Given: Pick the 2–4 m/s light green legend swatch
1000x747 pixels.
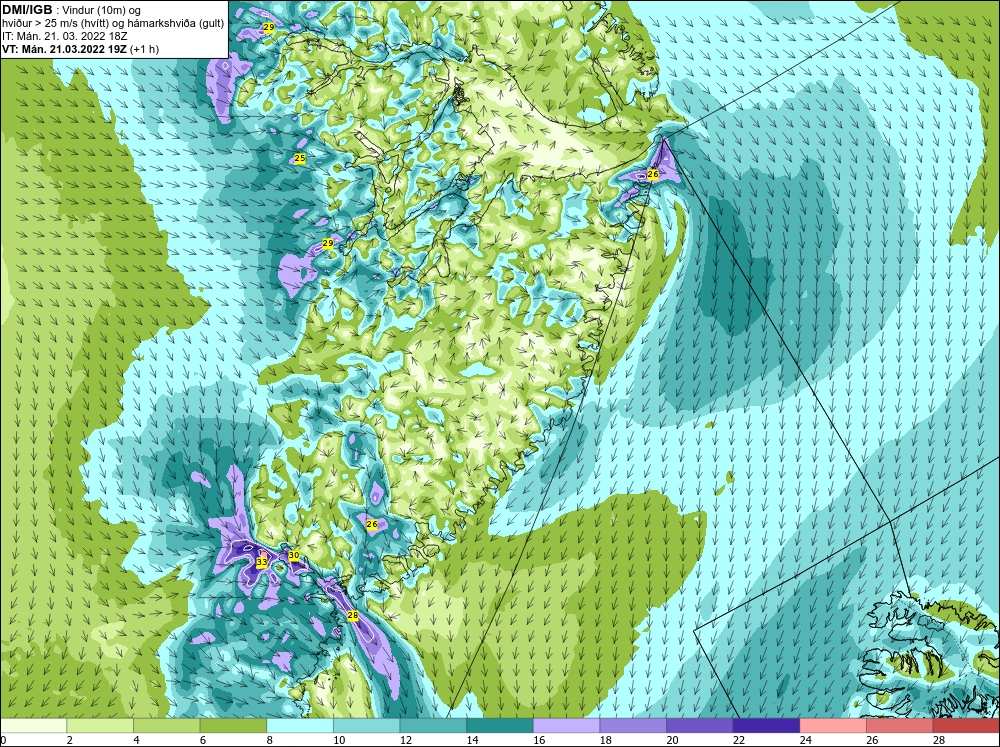Looking at the screenshot, I should point(99,725).
